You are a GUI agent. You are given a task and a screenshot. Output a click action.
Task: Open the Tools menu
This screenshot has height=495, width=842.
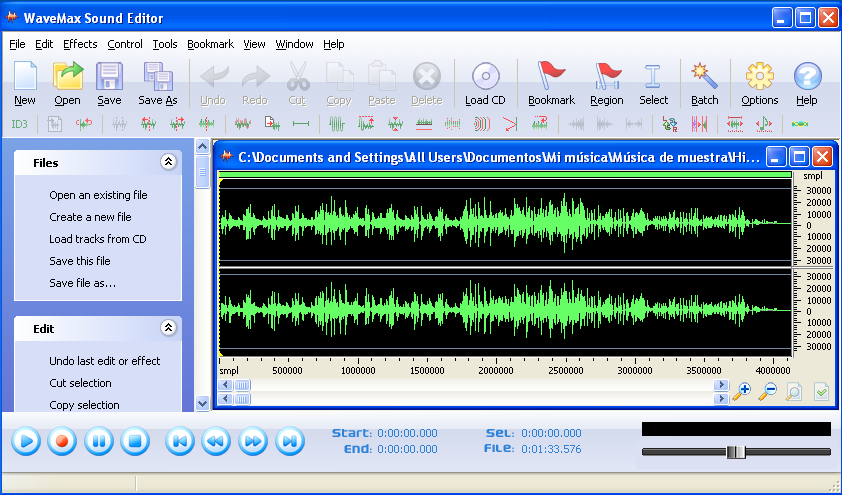click(165, 44)
